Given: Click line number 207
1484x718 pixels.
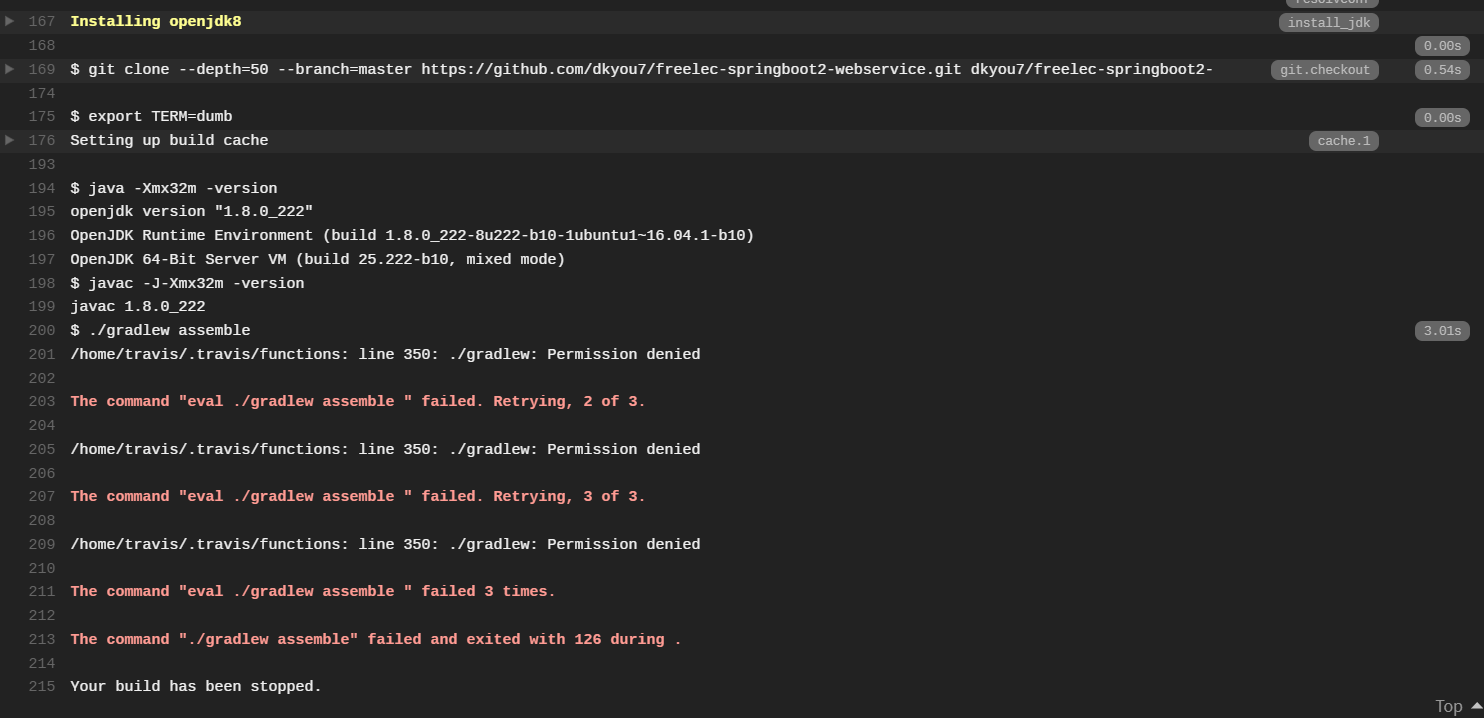Looking at the screenshot, I should (41, 496).
